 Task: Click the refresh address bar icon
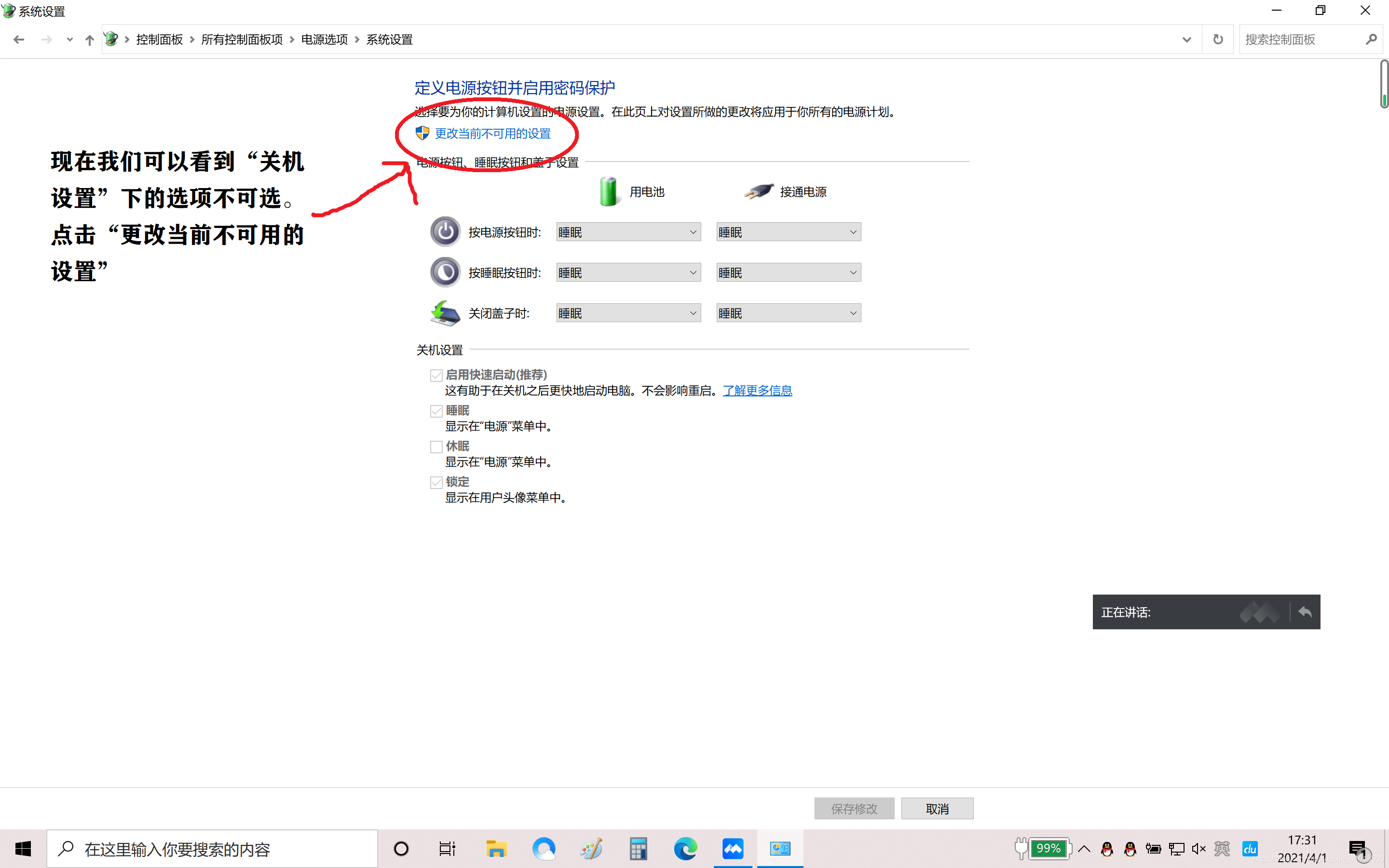coord(1217,40)
